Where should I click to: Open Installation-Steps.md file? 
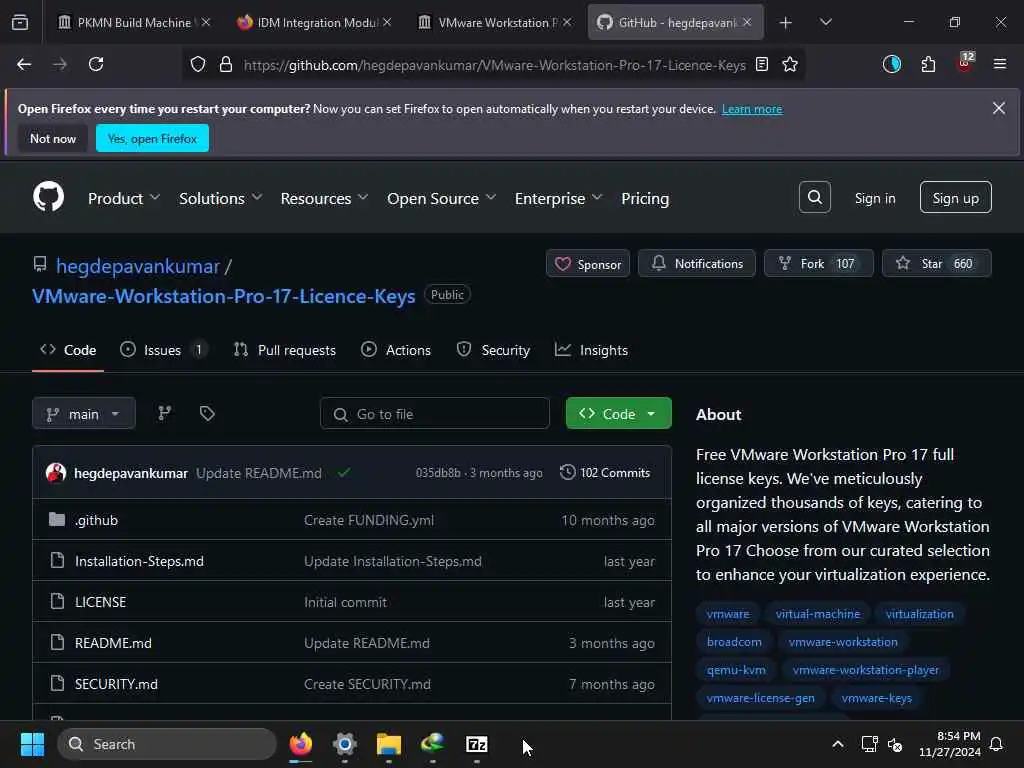click(139, 561)
